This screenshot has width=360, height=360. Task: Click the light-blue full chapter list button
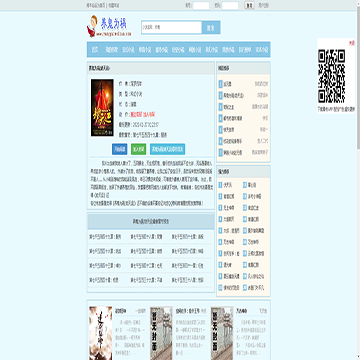click(167, 149)
